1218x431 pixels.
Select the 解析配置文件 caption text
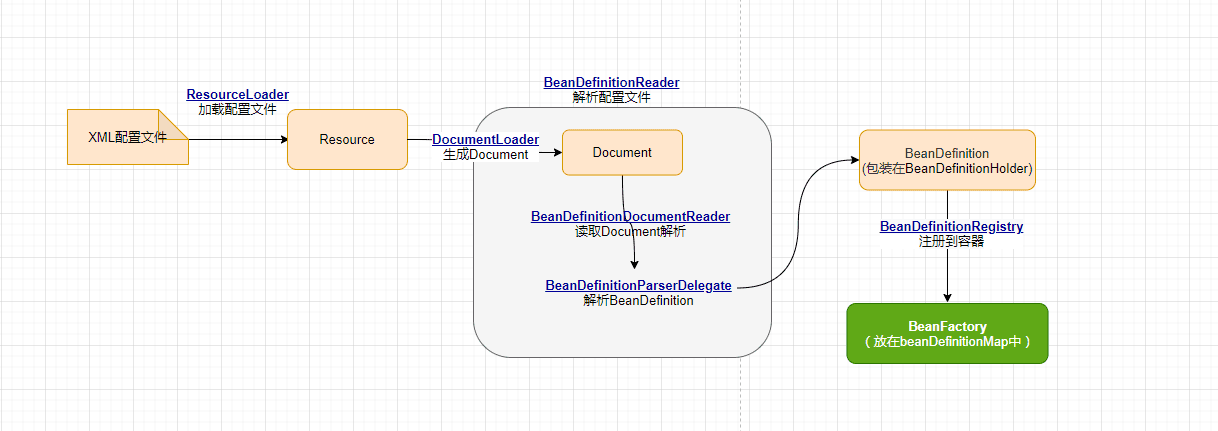click(611, 98)
